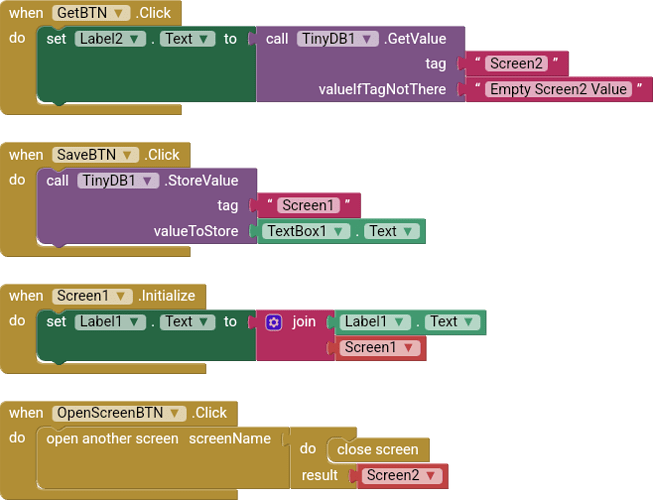Edit the "Screen2" tag text string

(516, 64)
